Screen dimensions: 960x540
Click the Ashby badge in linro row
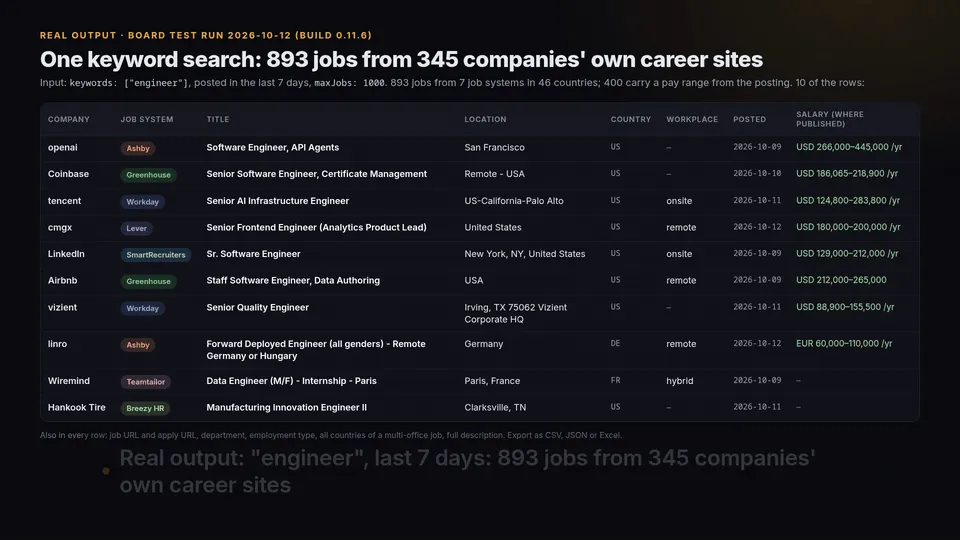[138, 345]
